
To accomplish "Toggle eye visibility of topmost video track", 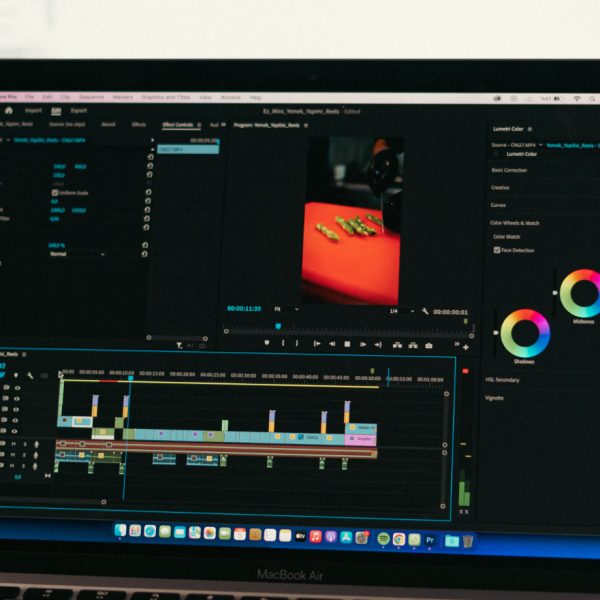I will tap(18, 388).
